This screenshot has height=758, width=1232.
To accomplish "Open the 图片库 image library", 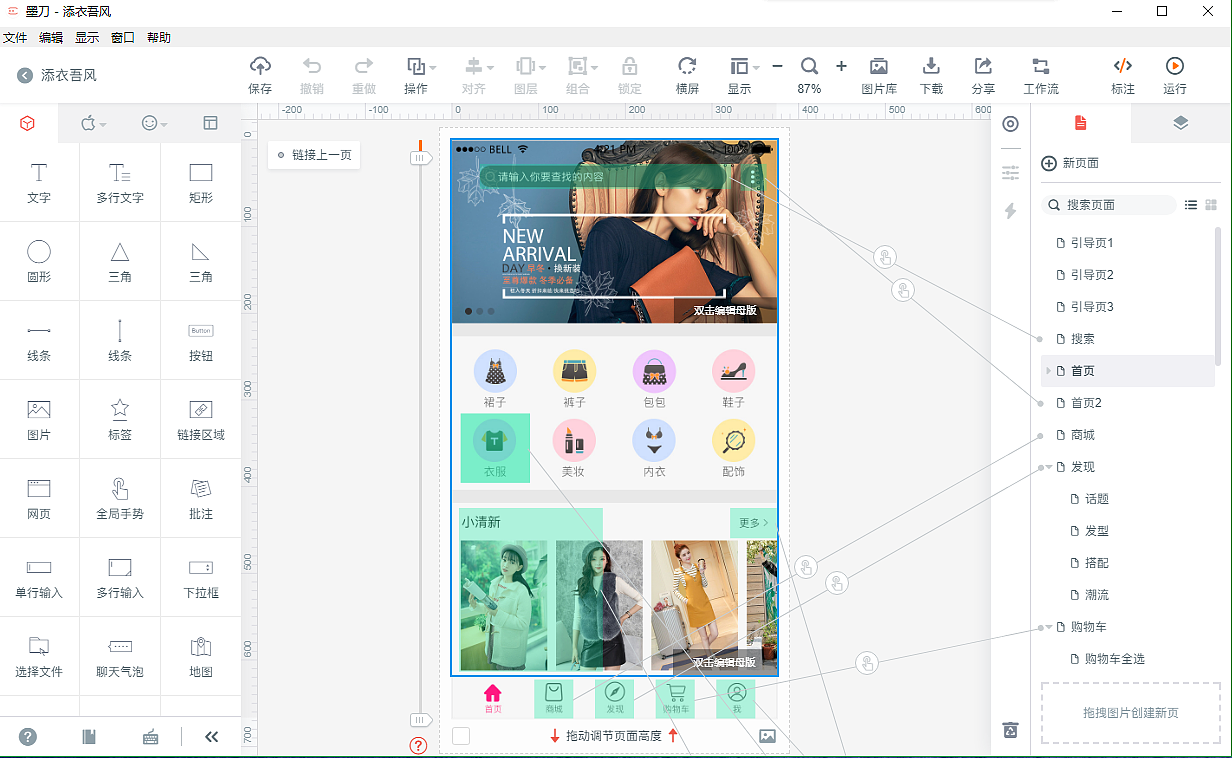I will [x=878, y=75].
